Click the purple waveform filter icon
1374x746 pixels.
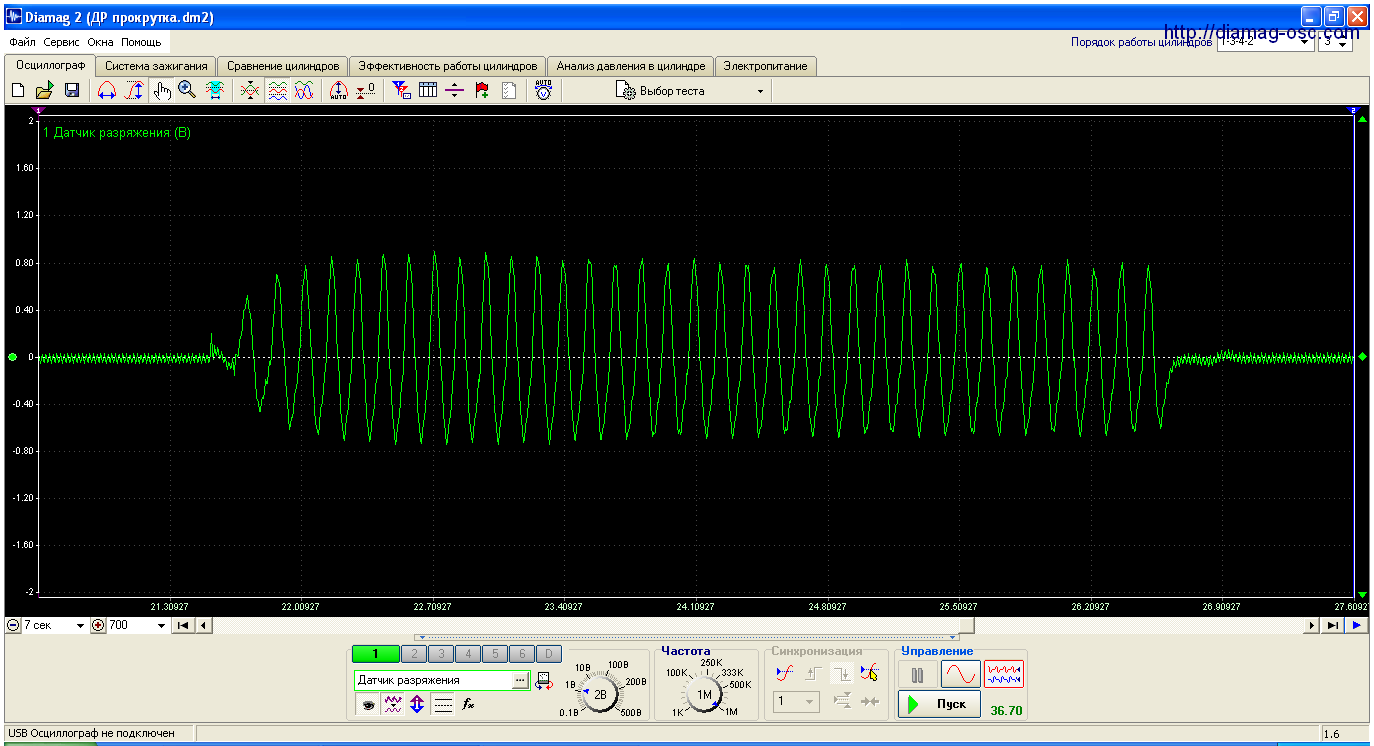393,704
